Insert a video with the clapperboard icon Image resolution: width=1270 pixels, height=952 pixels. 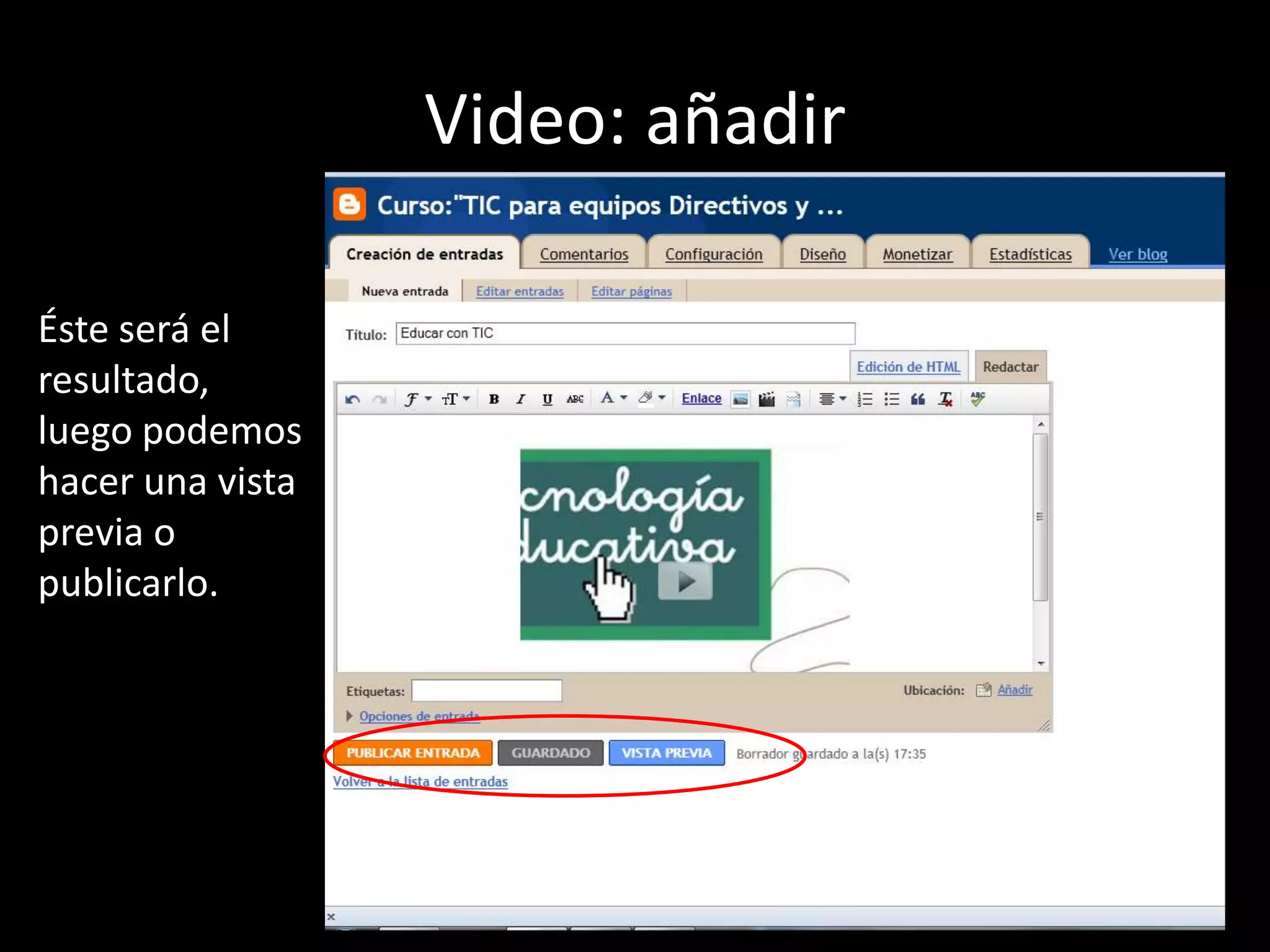coord(766,399)
